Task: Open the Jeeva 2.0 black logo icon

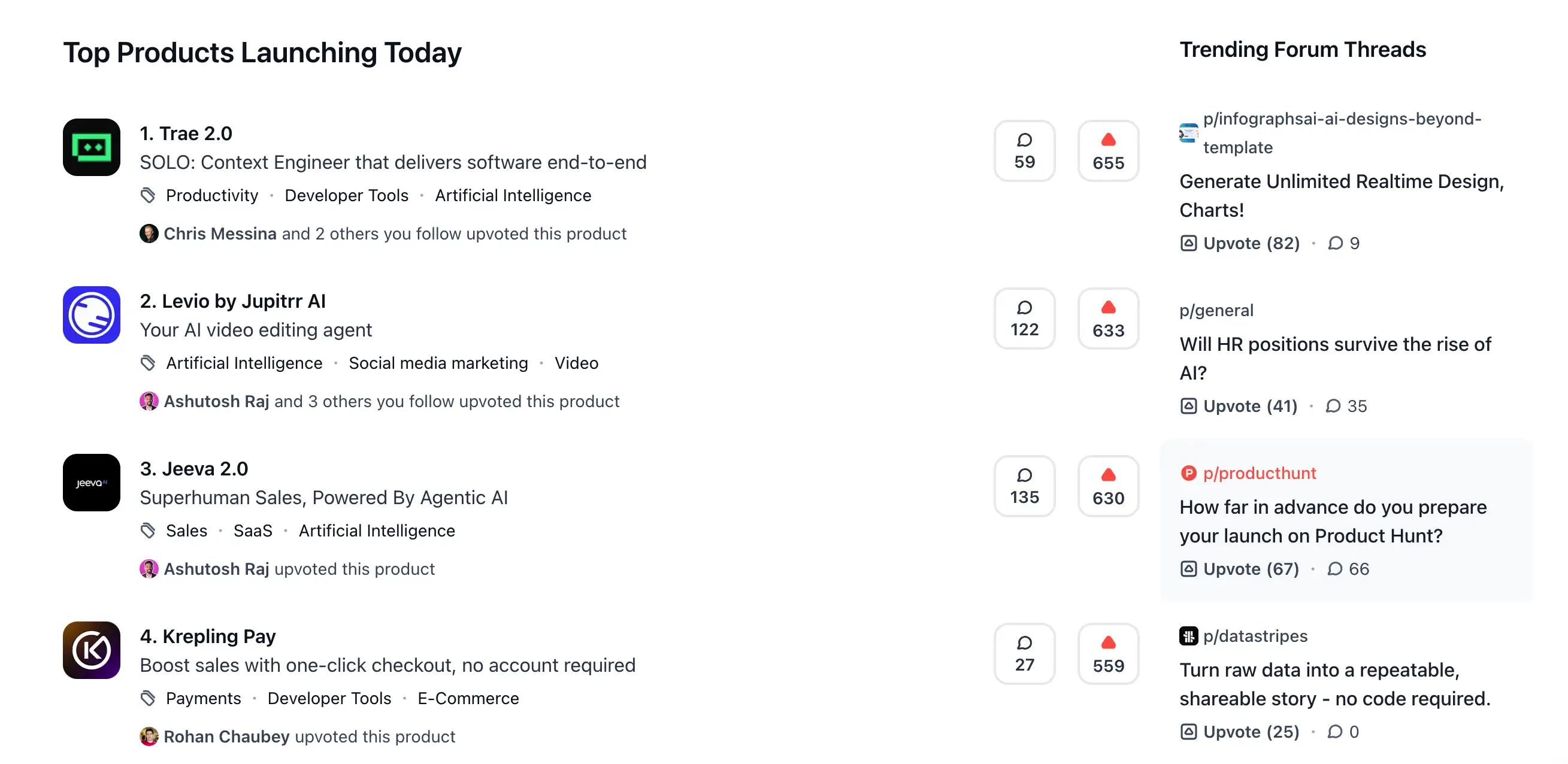Action: [91, 483]
